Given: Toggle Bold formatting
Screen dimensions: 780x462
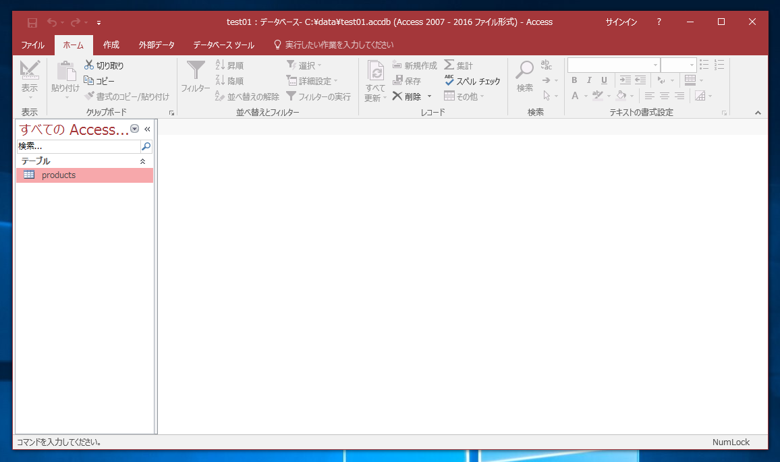Looking at the screenshot, I should point(575,80).
